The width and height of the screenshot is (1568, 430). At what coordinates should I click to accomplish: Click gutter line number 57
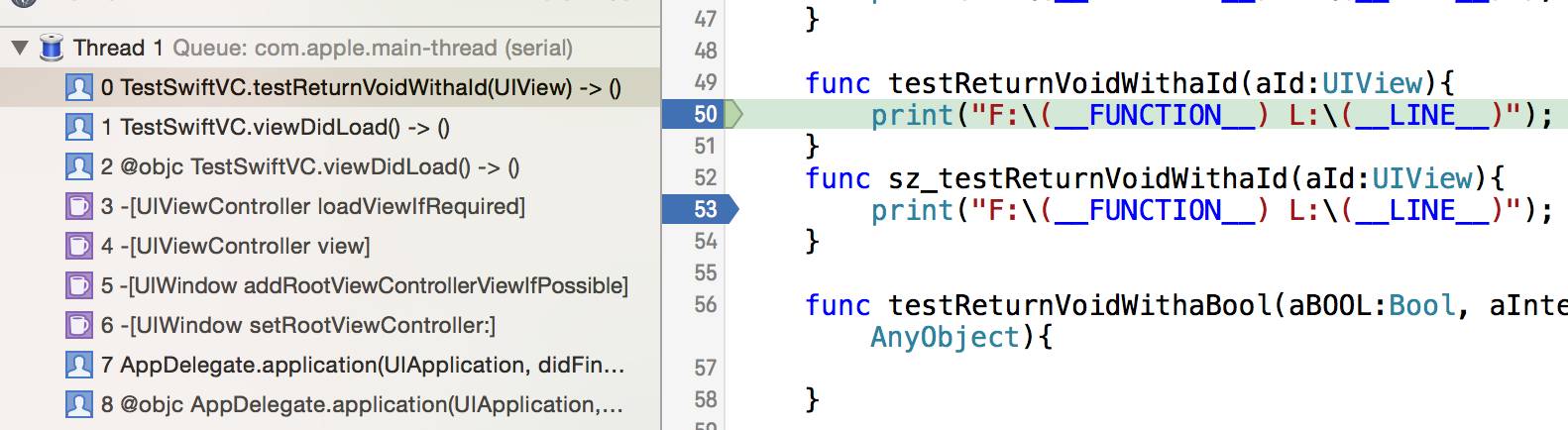pyautogui.click(x=705, y=368)
